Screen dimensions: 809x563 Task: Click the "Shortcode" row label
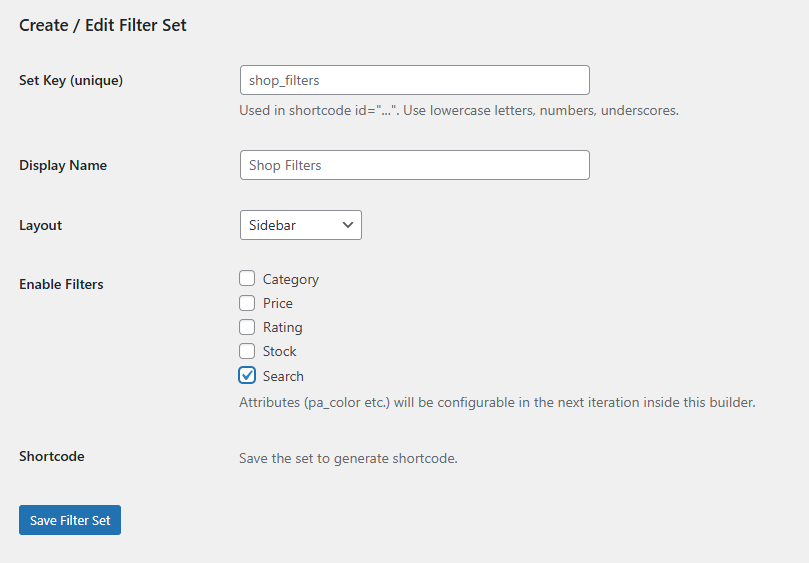point(52,456)
